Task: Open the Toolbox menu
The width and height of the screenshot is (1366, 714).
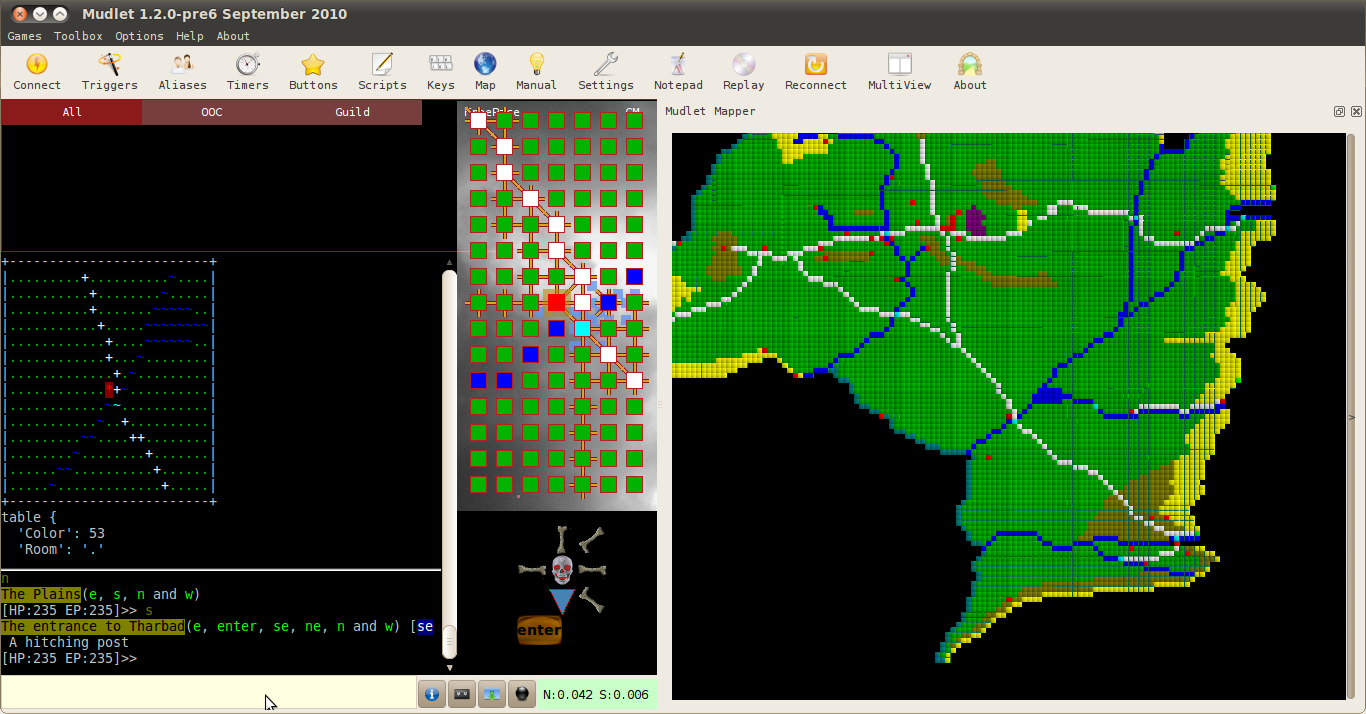Action: coord(78,36)
